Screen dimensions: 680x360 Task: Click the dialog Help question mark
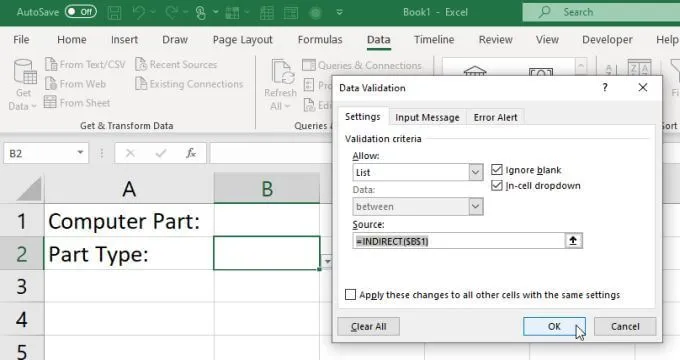[x=605, y=88]
